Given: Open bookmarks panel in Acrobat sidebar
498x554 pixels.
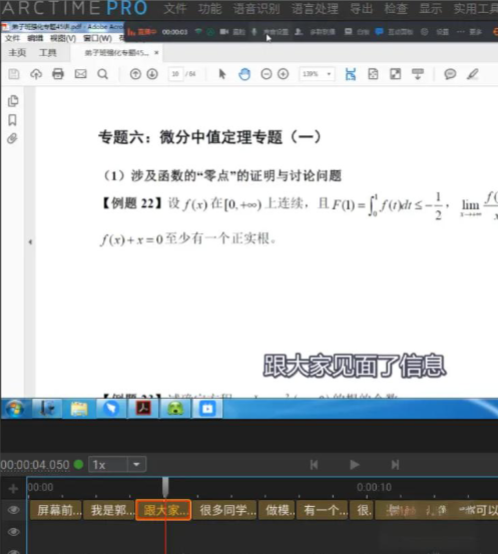Looking at the screenshot, I should coord(12,120).
